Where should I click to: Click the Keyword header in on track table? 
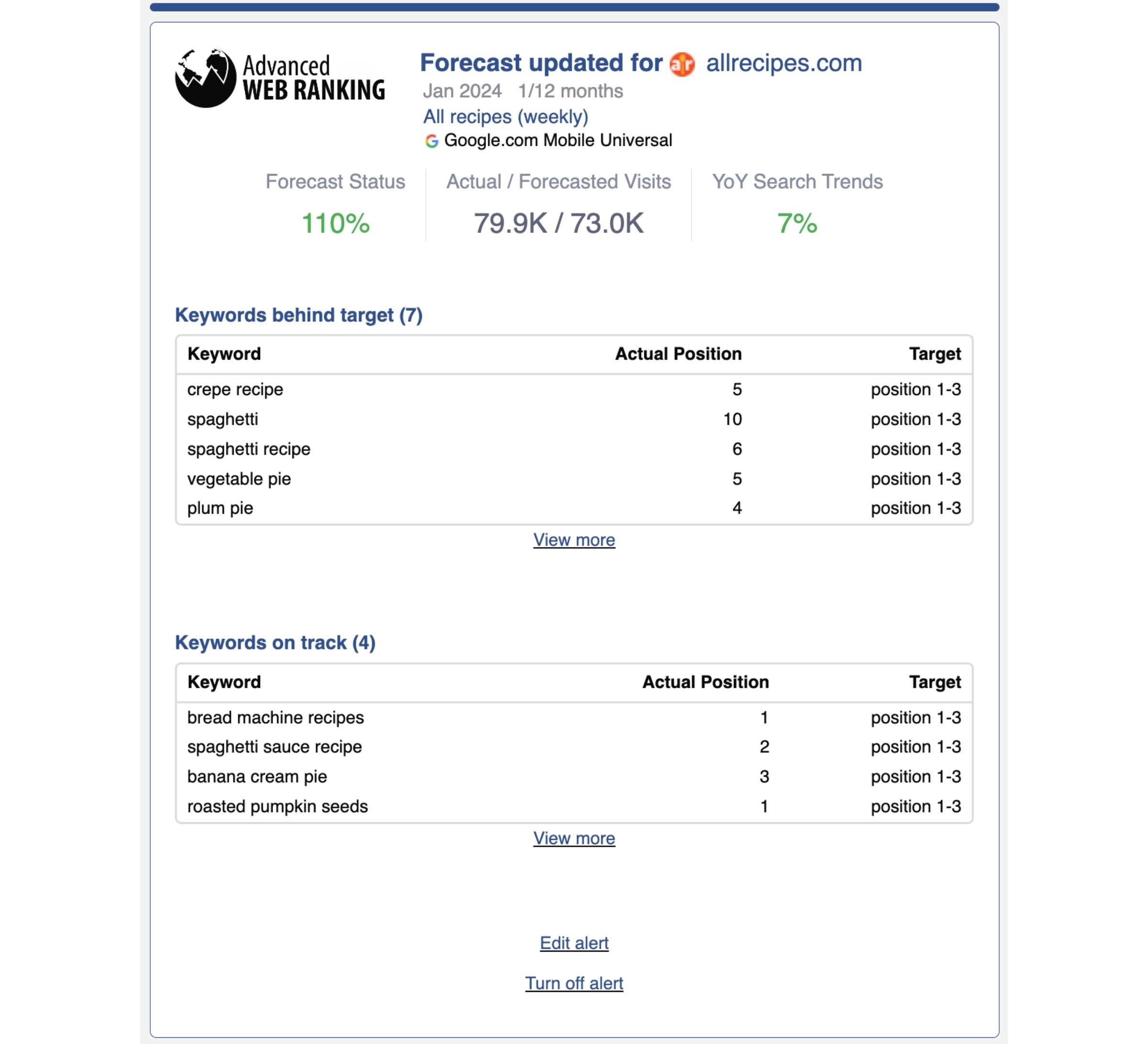[224, 682]
